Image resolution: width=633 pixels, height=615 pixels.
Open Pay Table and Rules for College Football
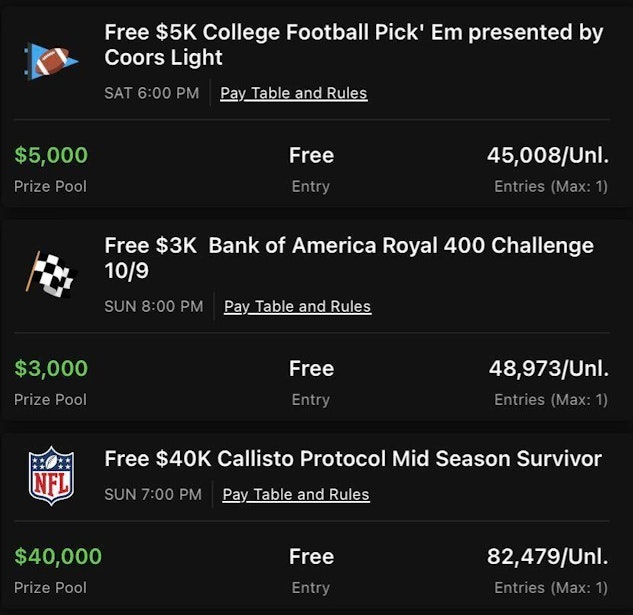click(293, 93)
